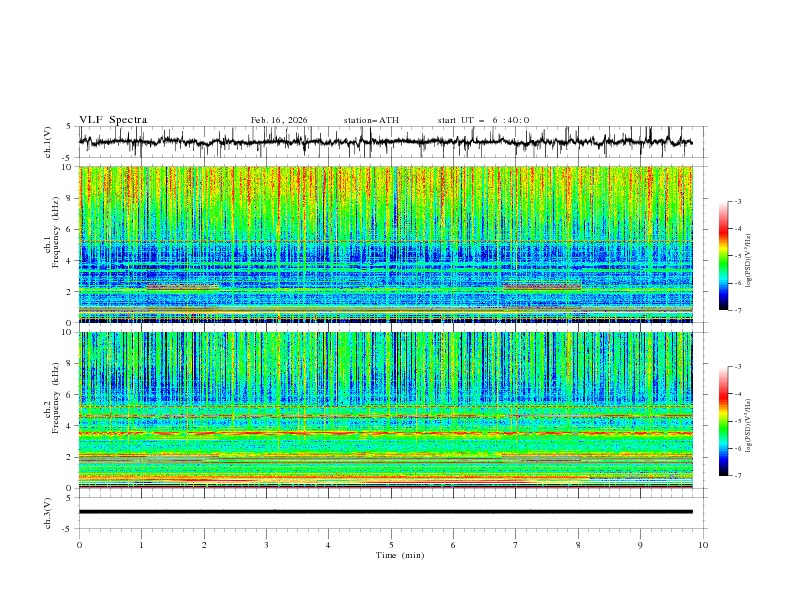The image size is (792, 612).
Task: Click the ch.1(V) axis label
Action: pyautogui.click(x=48, y=142)
